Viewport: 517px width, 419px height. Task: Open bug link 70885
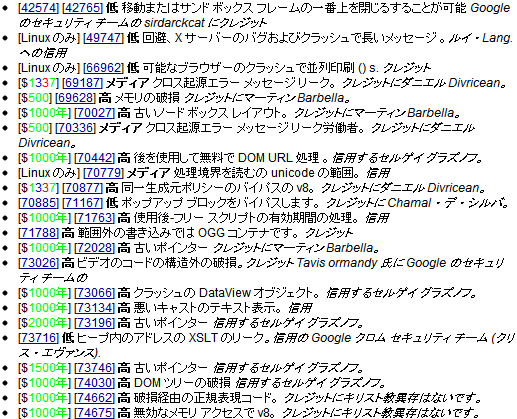tap(38, 203)
